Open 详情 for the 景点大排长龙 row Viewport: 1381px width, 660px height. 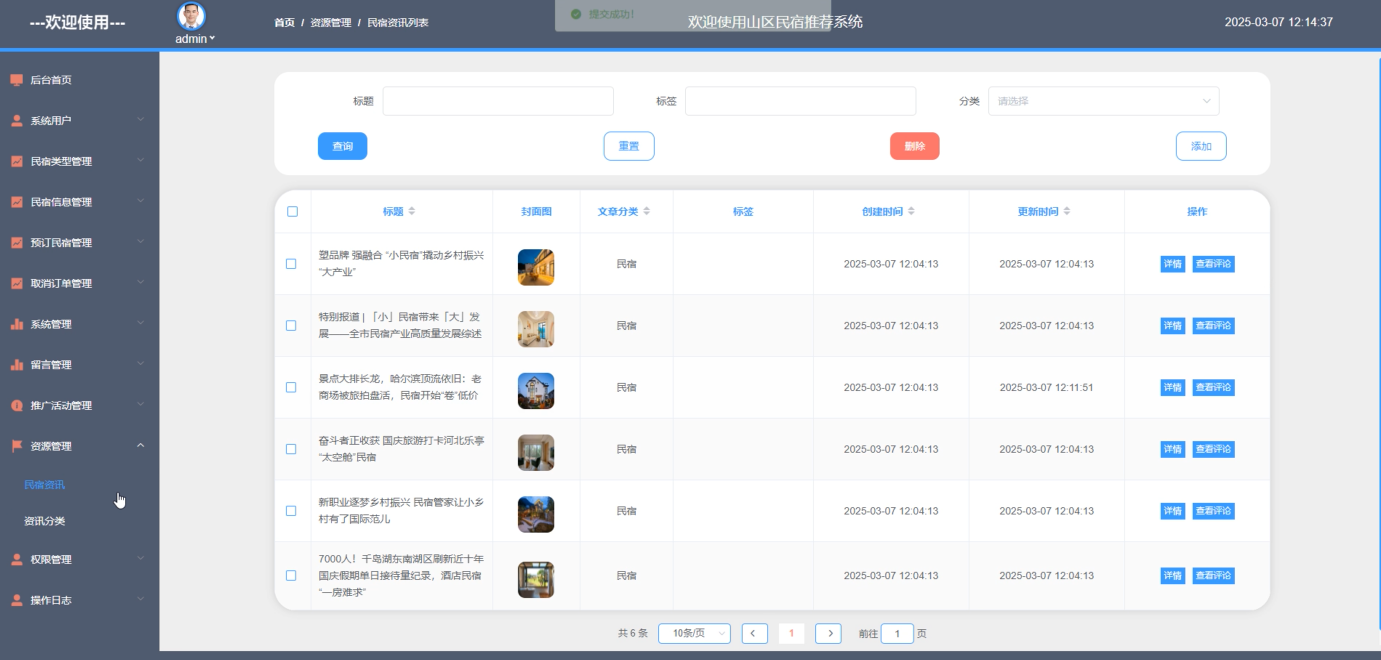point(1173,387)
